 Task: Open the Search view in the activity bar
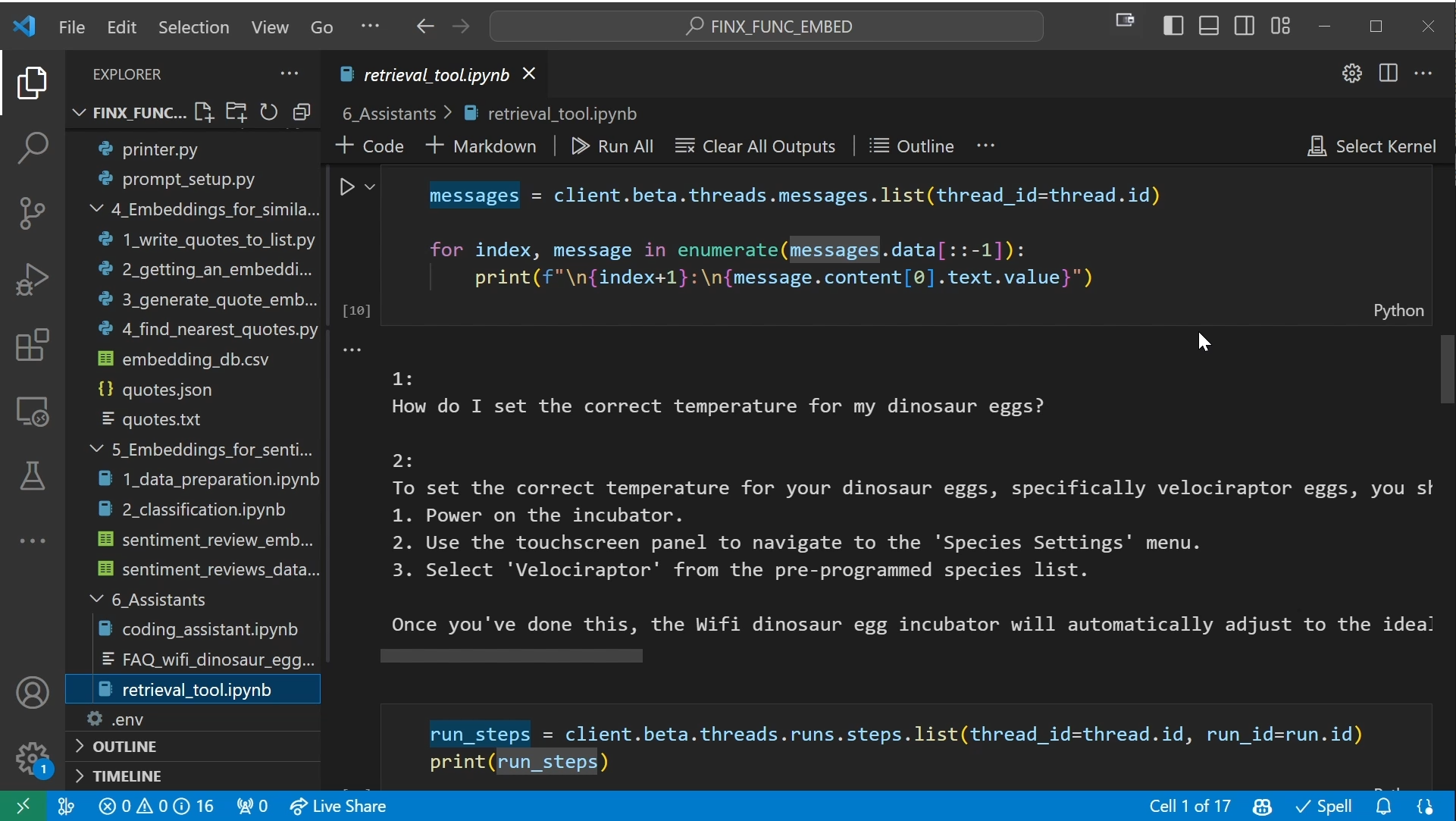pos(33,147)
